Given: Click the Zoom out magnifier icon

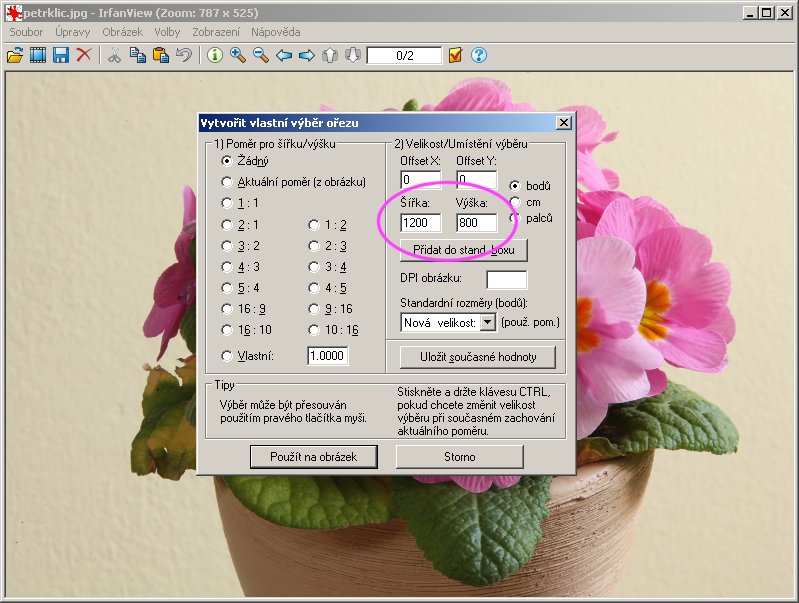Looking at the screenshot, I should 261,55.
